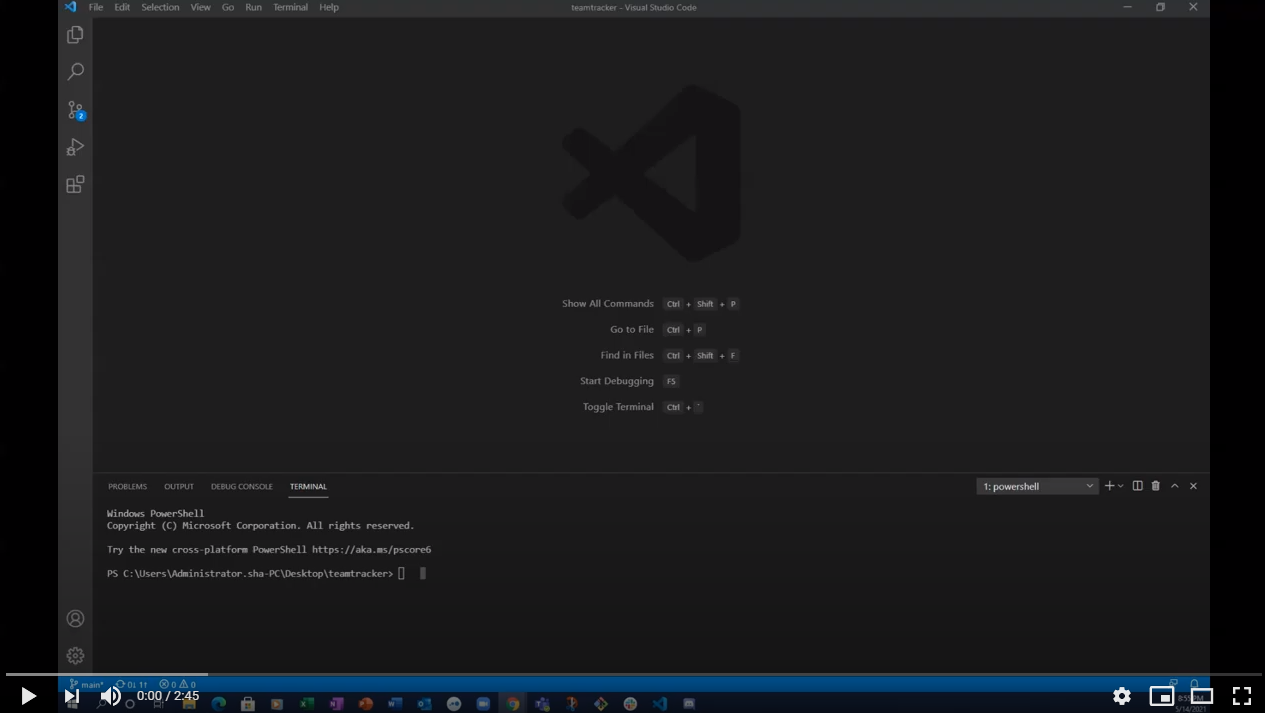Screen dimensions: 1265x713
Task: Open the Help menu
Action: 329,7
